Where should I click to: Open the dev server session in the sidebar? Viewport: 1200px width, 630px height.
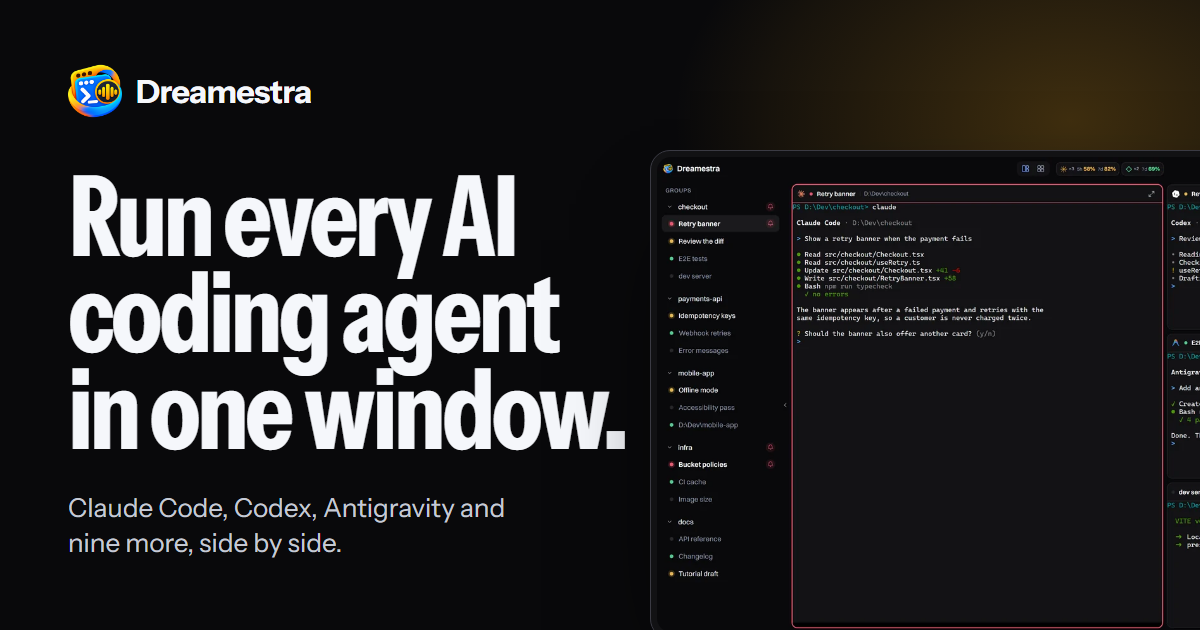720,275
